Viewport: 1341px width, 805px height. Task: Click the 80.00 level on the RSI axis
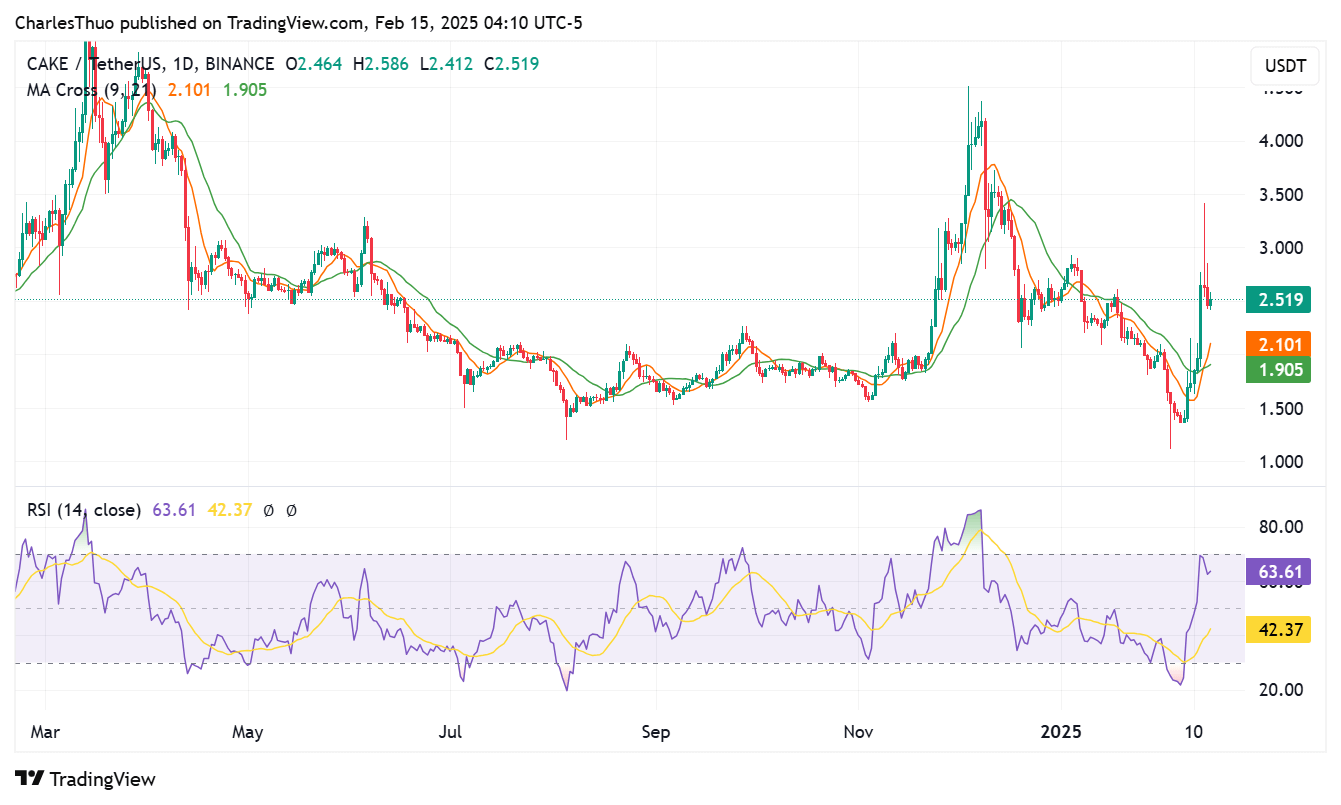(1279, 527)
